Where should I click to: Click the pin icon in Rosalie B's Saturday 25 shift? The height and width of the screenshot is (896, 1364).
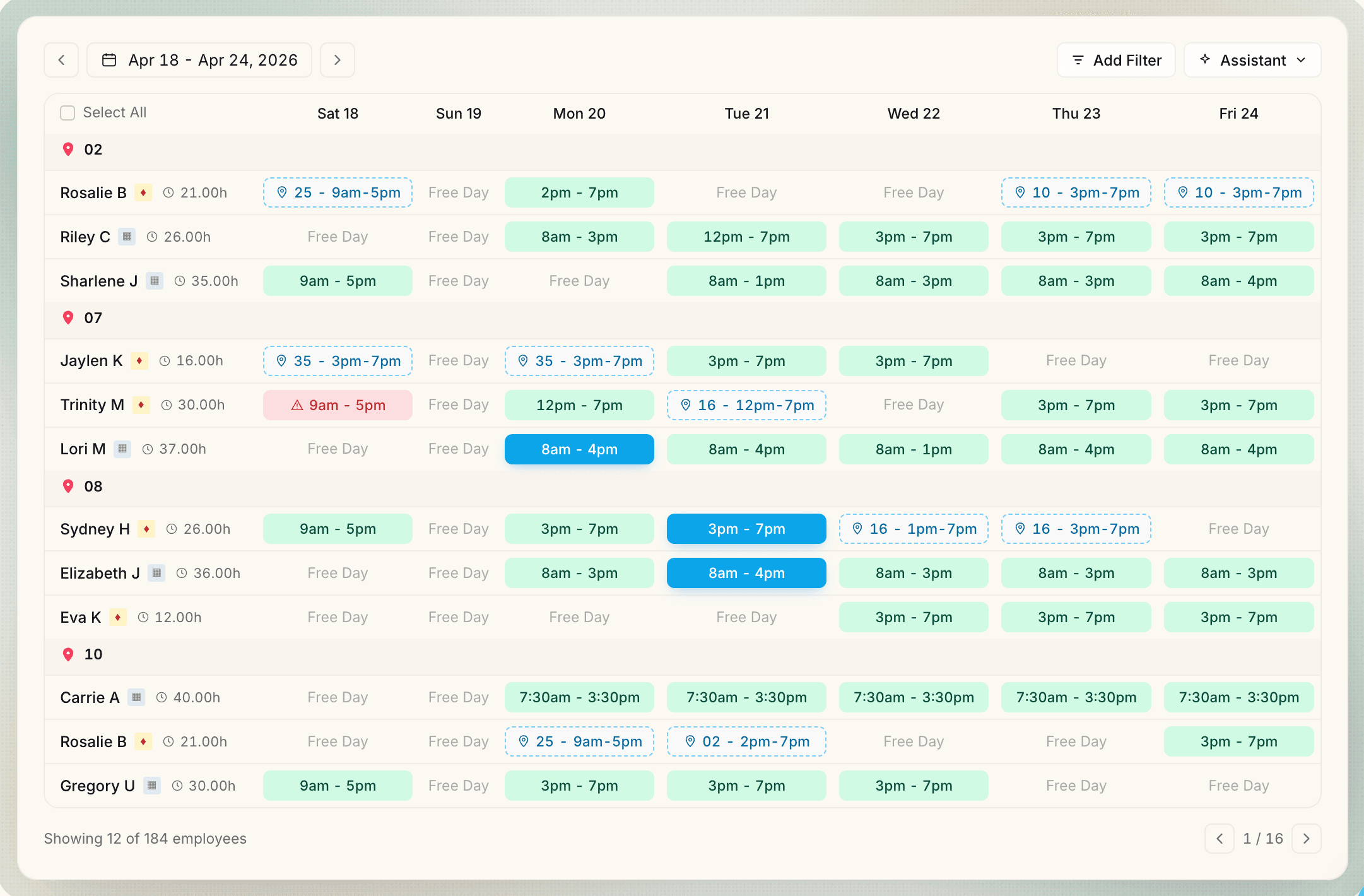[282, 192]
